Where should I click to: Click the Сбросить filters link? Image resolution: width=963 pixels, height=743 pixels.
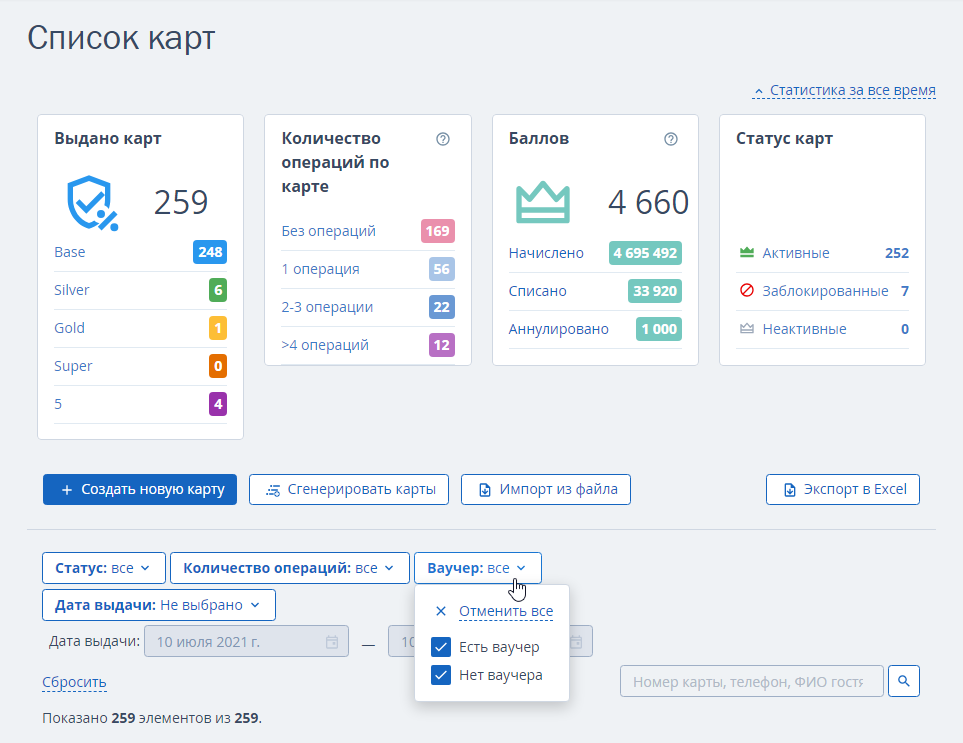point(74,682)
